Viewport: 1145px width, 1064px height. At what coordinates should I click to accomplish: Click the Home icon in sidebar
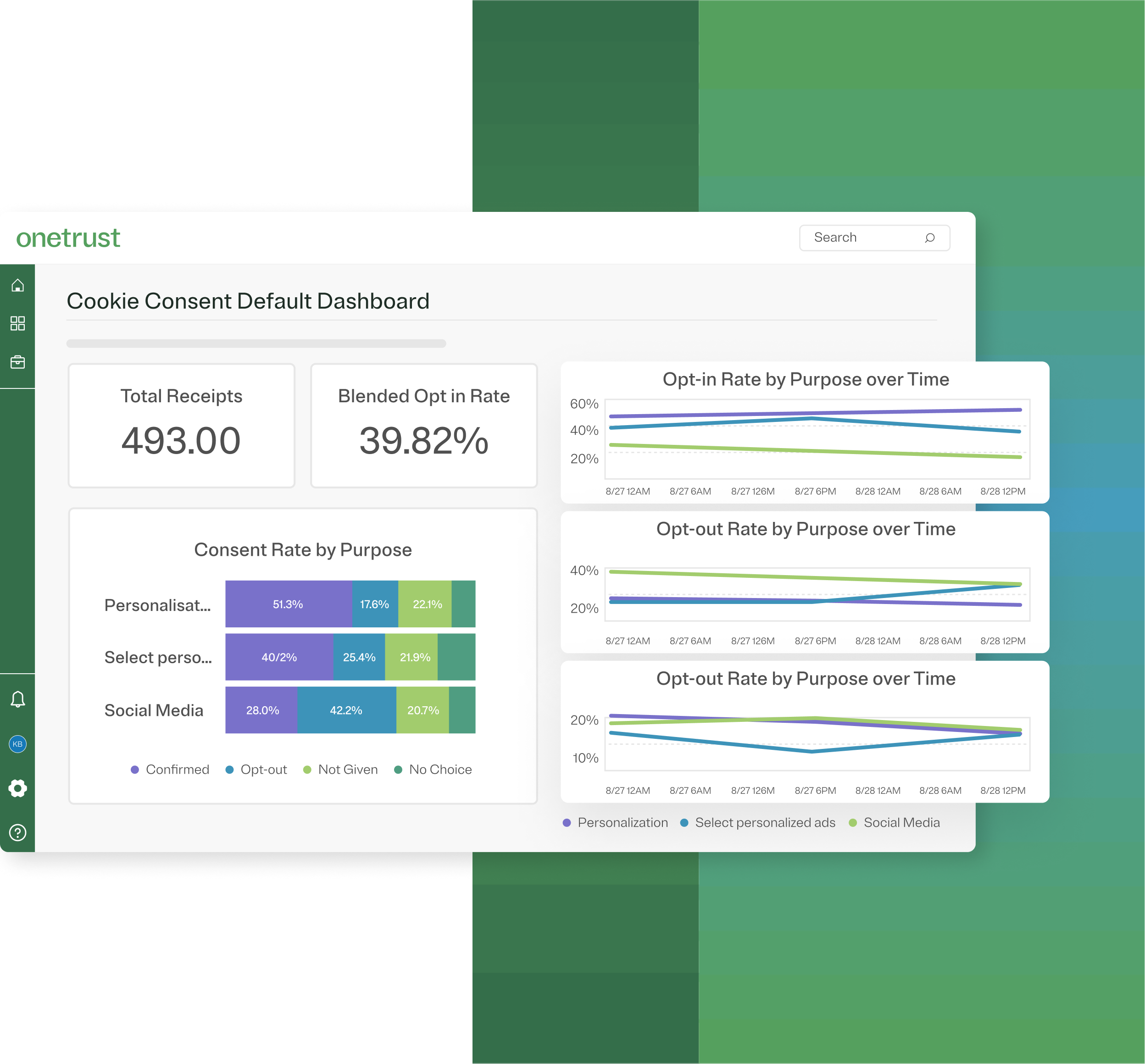coord(17,285)
